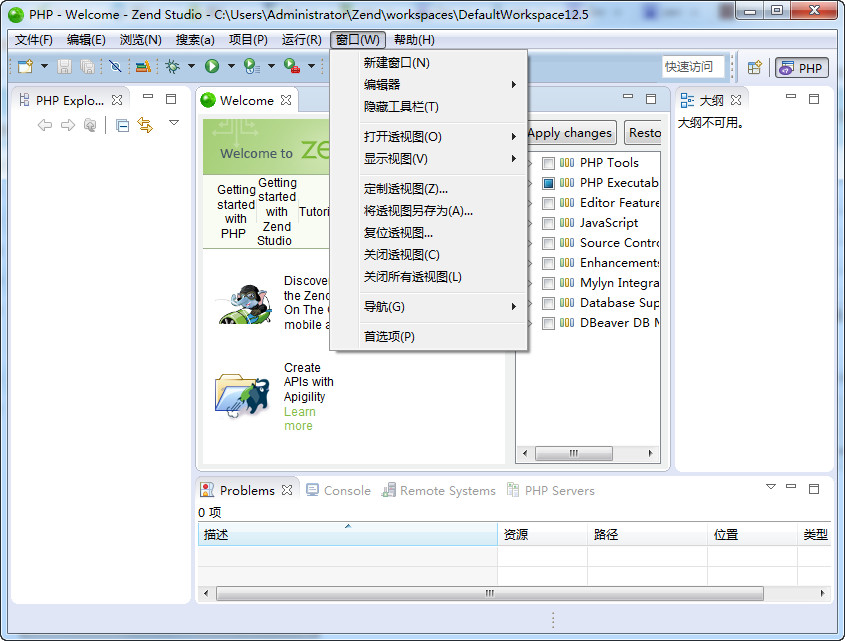Minimize the 大纲 outline panel
845x641 pixels.
[791, 97]
